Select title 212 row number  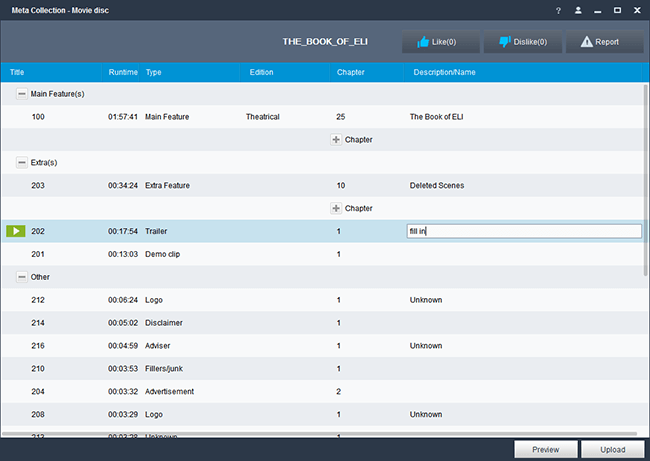click(x=38, y=300)
